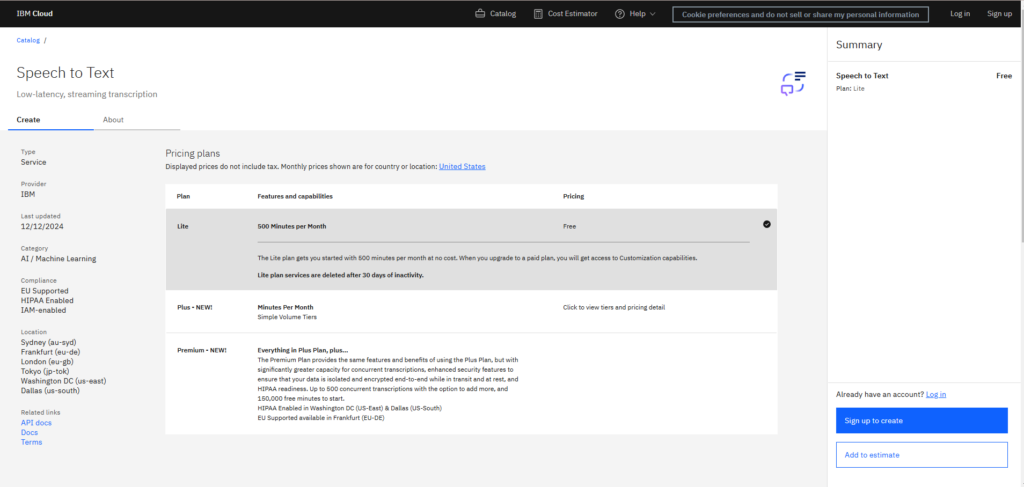Screen dimensions: 1024x487
Task: Select the Lite plan row
Action: 471,249
